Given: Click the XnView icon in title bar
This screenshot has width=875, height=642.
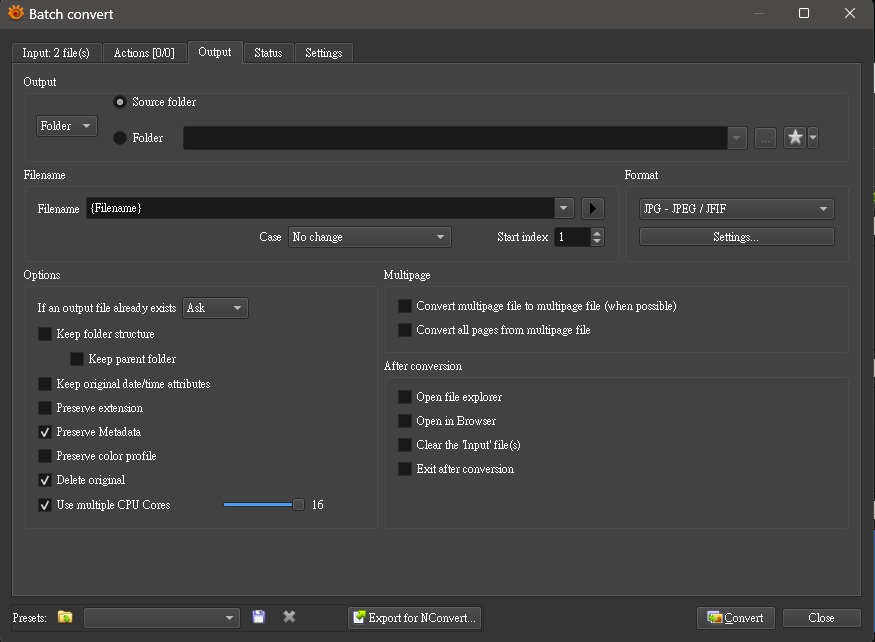Looking at the screenshot, I should pyautogui.click(x=15, y=14).
